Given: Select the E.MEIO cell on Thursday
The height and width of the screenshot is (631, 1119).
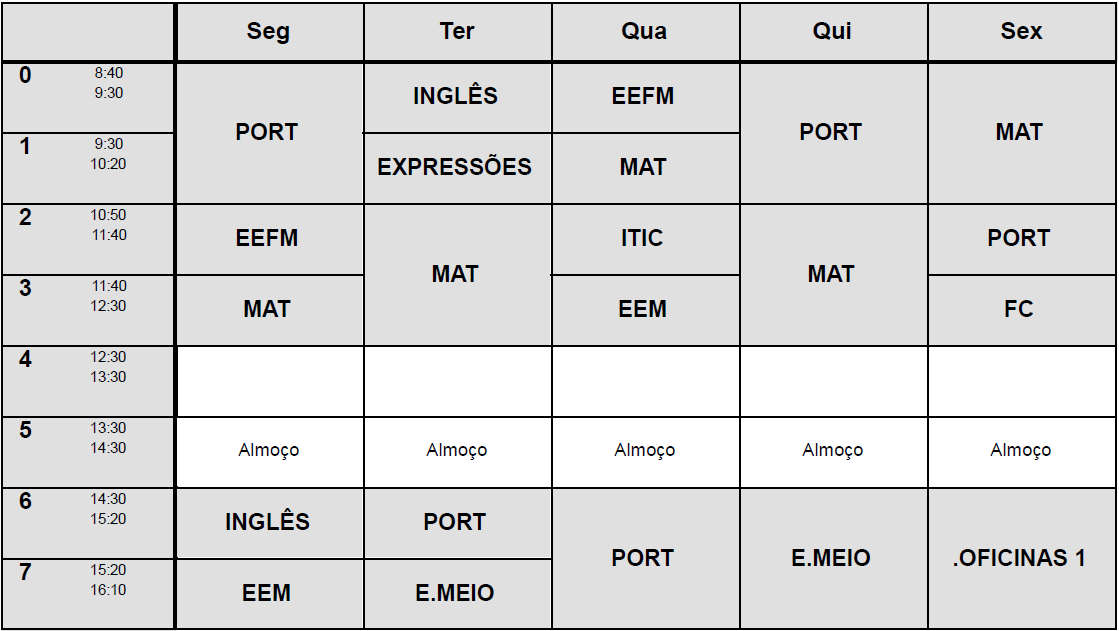Looking at the screenshot, I should tap(831, 558).
